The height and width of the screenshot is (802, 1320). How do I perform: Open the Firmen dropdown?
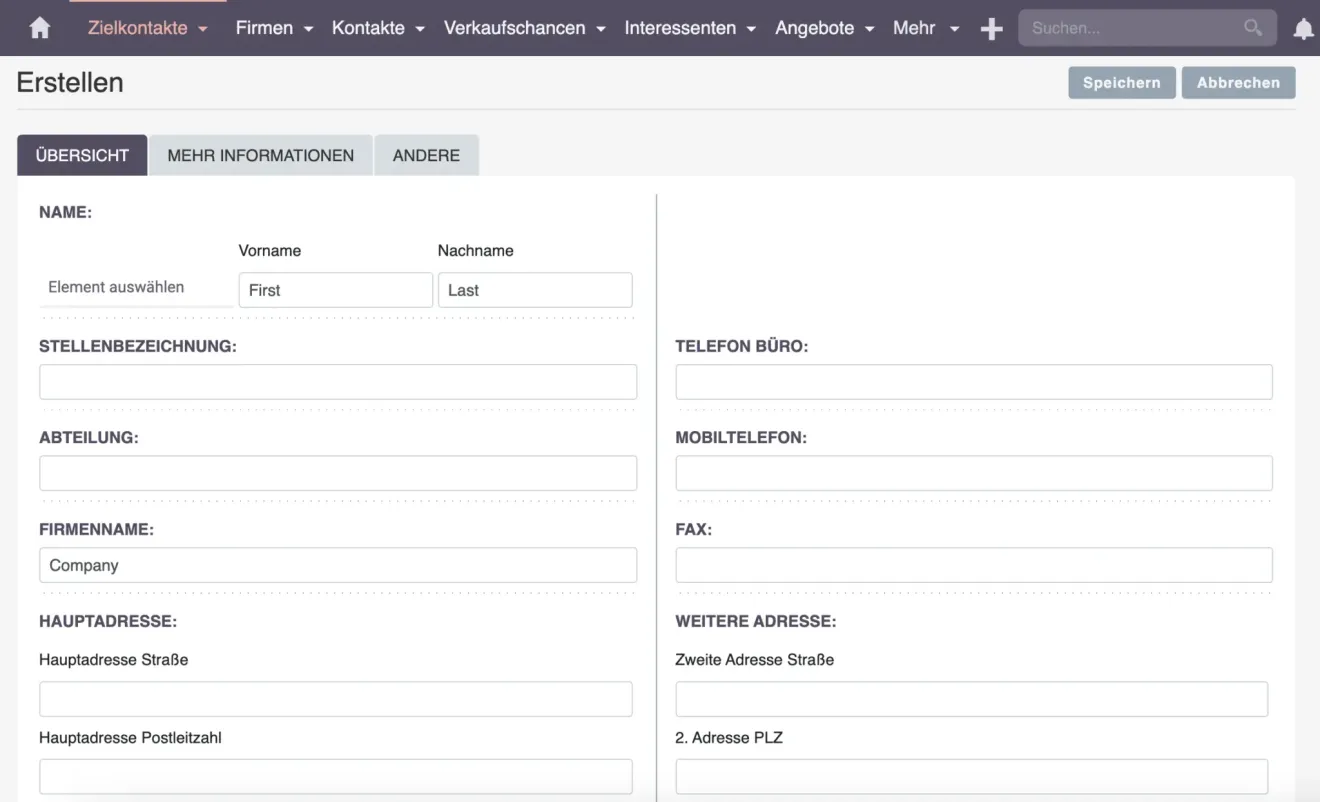[x=274, y=28]
